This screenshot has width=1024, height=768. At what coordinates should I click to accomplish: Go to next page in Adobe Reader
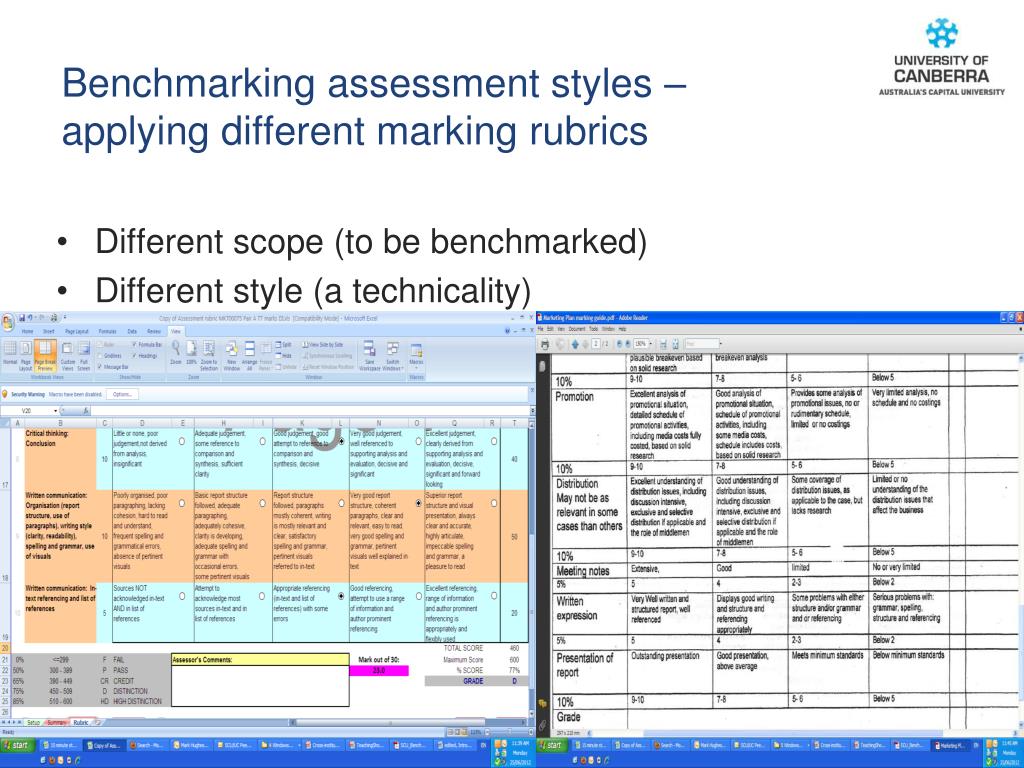click(x=584, y=344)
